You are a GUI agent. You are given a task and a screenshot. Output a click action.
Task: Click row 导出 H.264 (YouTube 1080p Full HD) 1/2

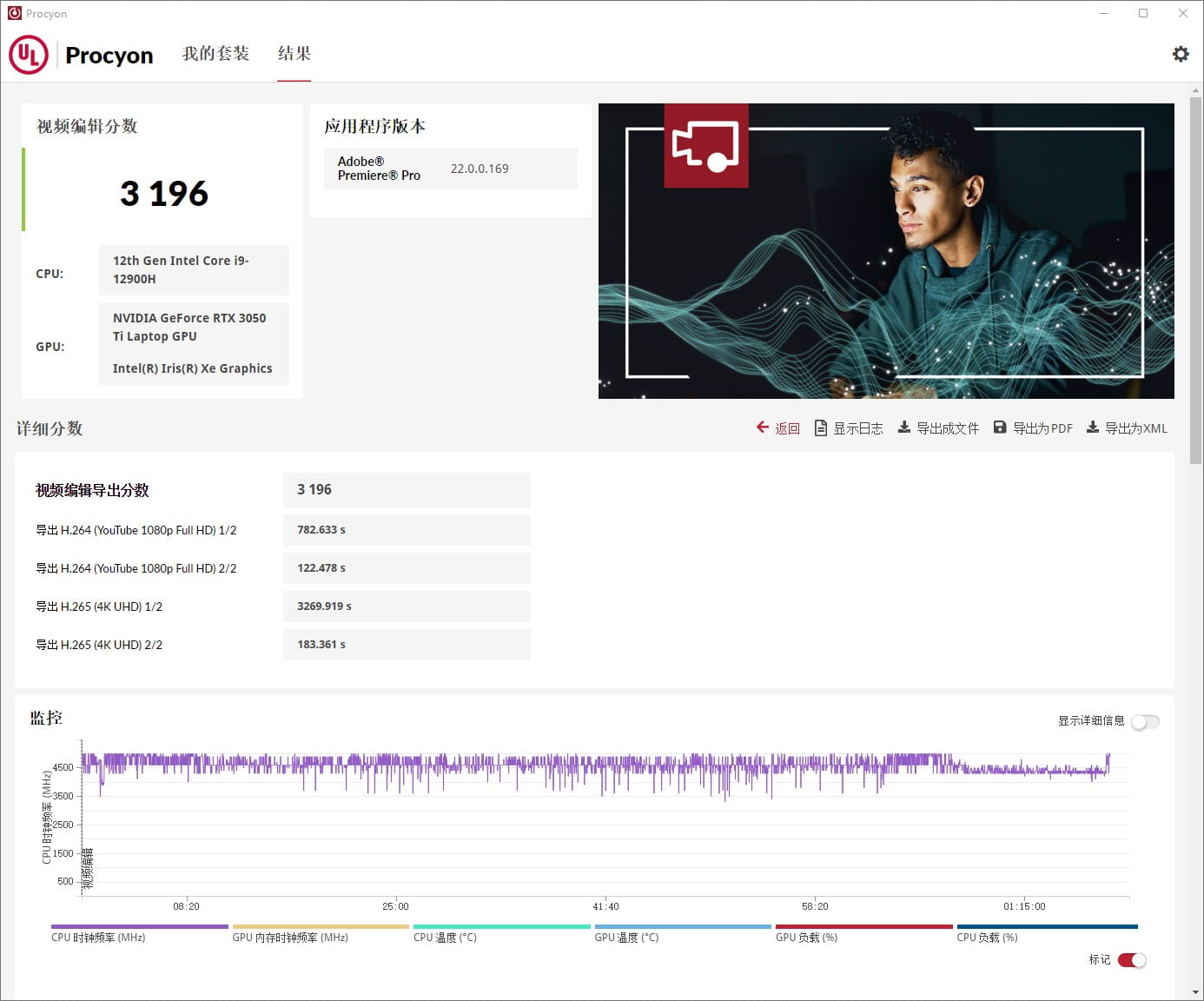point(136,530)
